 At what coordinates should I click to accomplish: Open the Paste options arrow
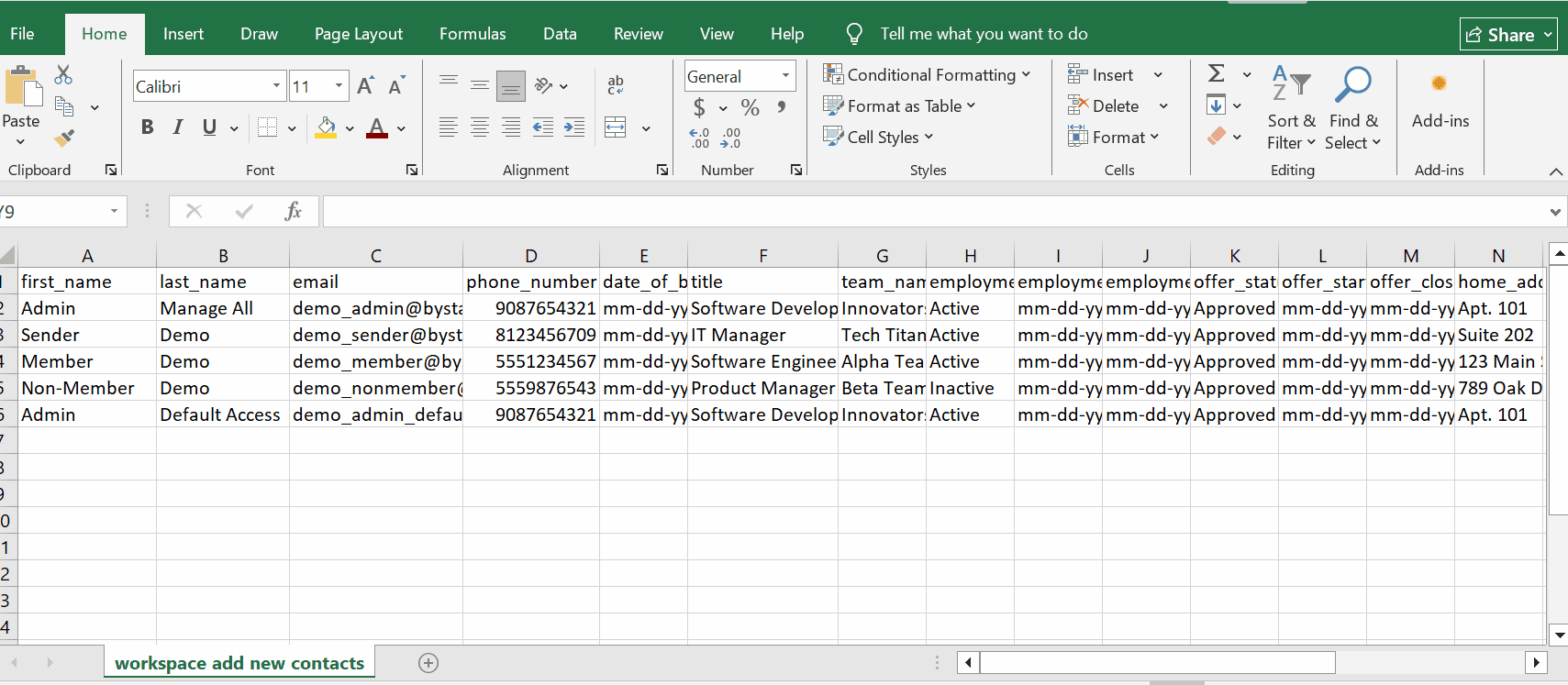[x=20, y=141]
